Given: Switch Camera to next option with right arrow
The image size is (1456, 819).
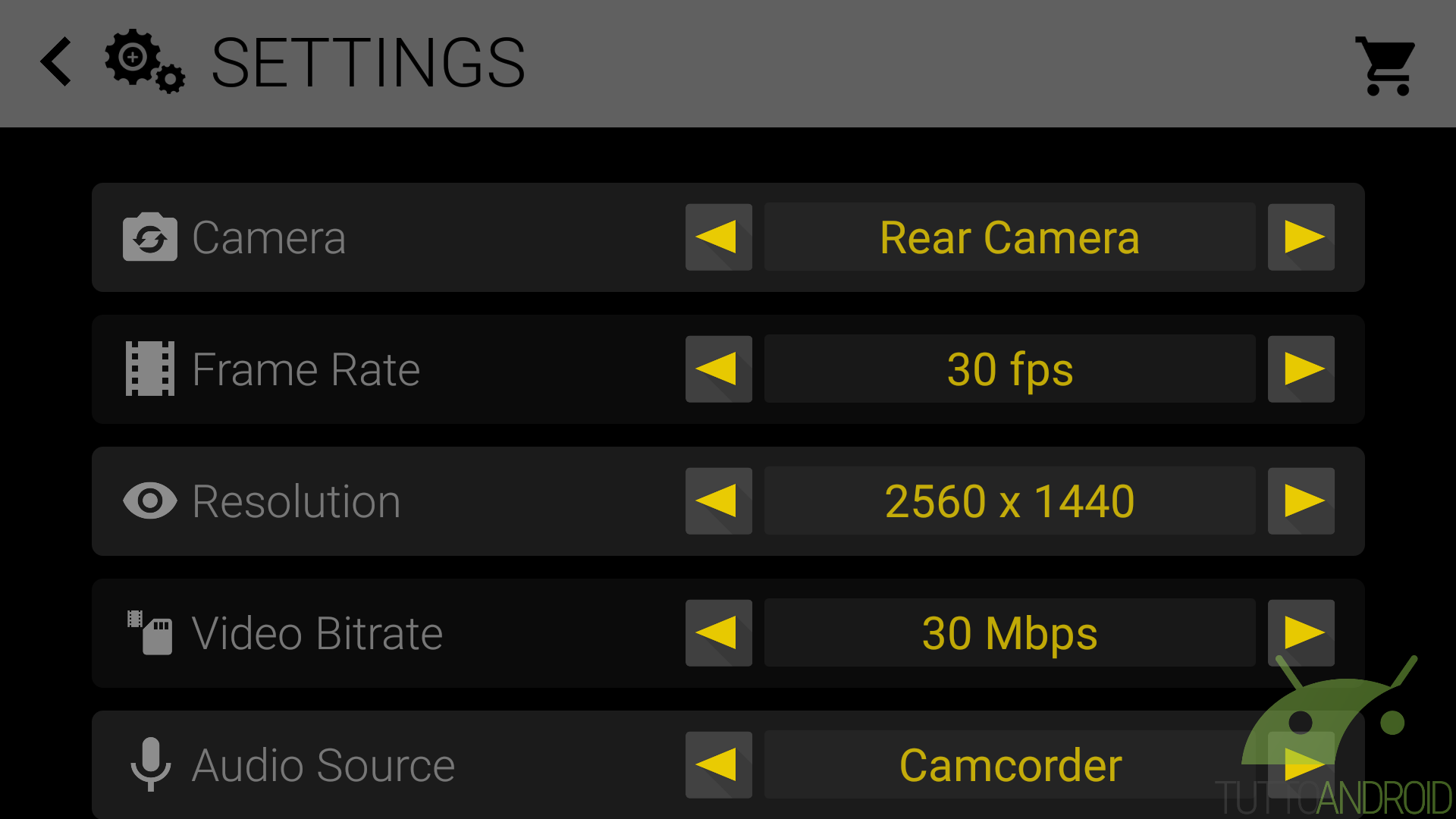Looking at the screenshot, I should (x=1301, y=237).
